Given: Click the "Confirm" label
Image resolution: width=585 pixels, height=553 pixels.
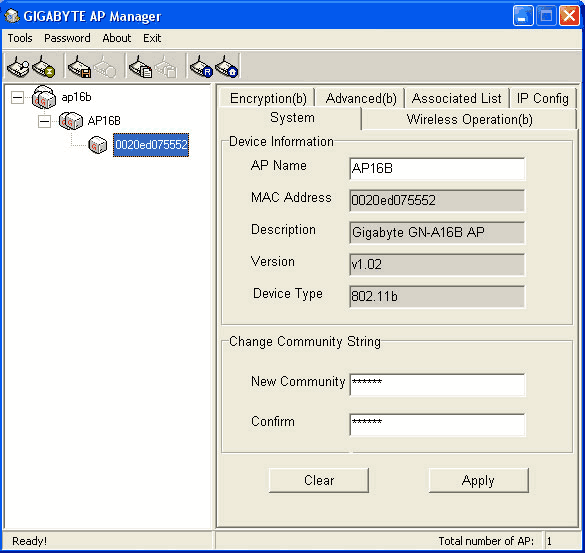Looking at the screenshot, I should (273, 421).
